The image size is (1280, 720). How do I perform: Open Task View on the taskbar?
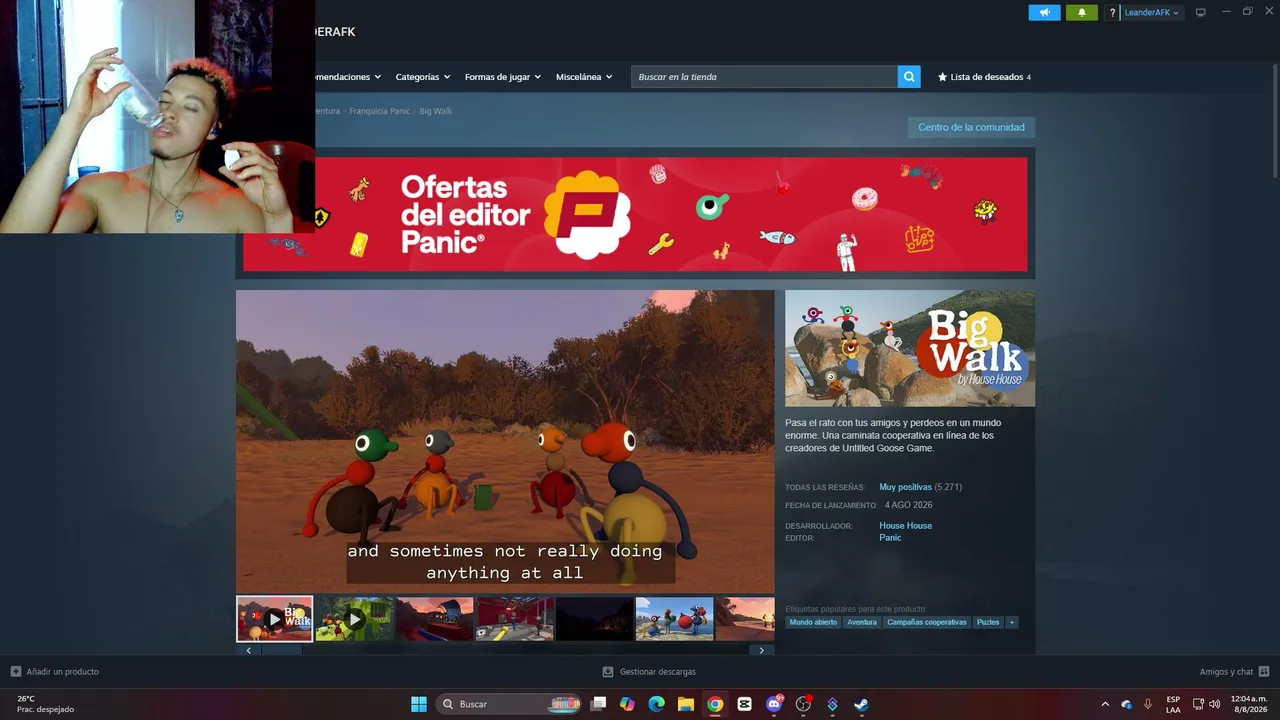pos(598,704)
